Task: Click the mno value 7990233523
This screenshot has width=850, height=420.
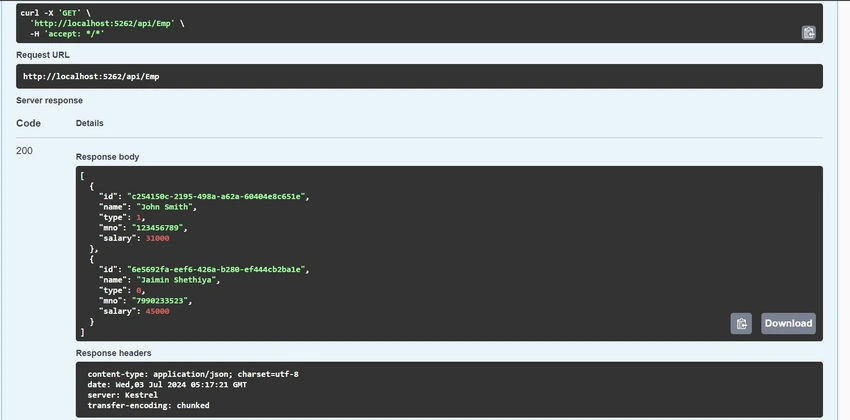Action: click(x=162, y=300)
